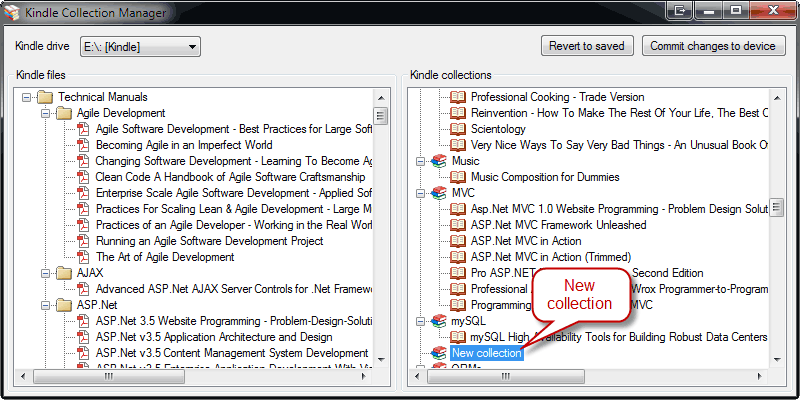Viewport: 800px width, 400px height.
Task: Select Changing Software Development file
Action: (234, 161)
